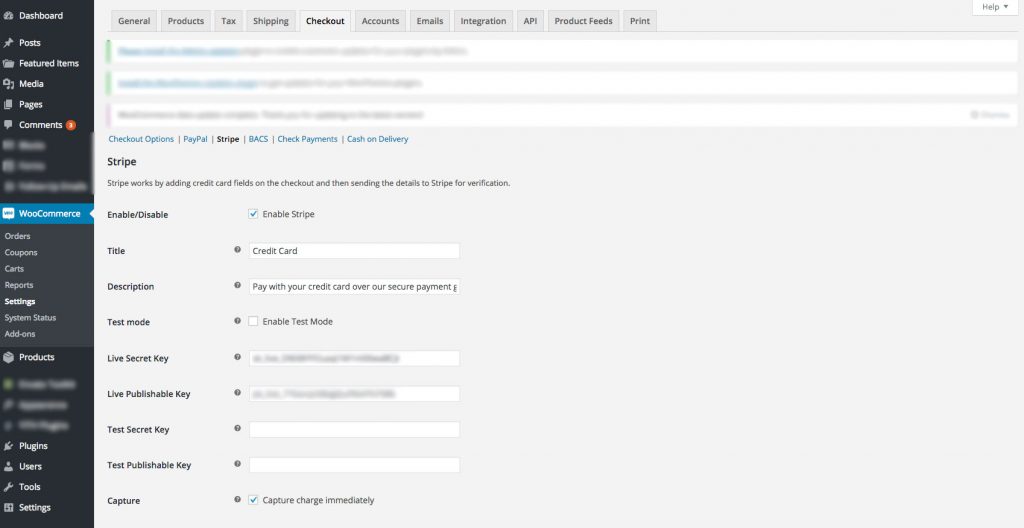1024x528 pixels.
Task: Click the orange comments count badge
Action: pyautogui.click(x=71, y=125)
